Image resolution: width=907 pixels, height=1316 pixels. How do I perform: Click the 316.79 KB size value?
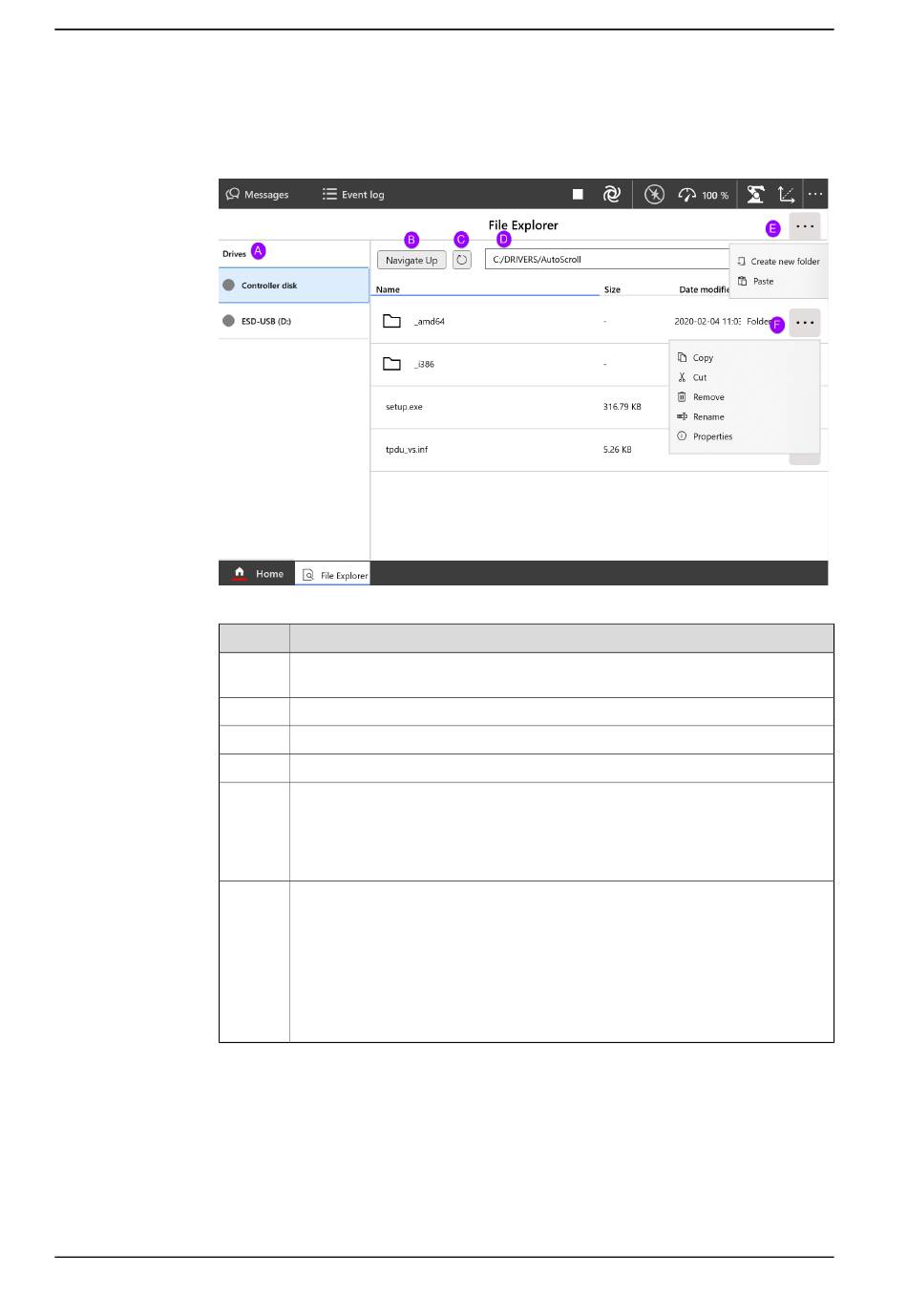[x=622, y=407]
